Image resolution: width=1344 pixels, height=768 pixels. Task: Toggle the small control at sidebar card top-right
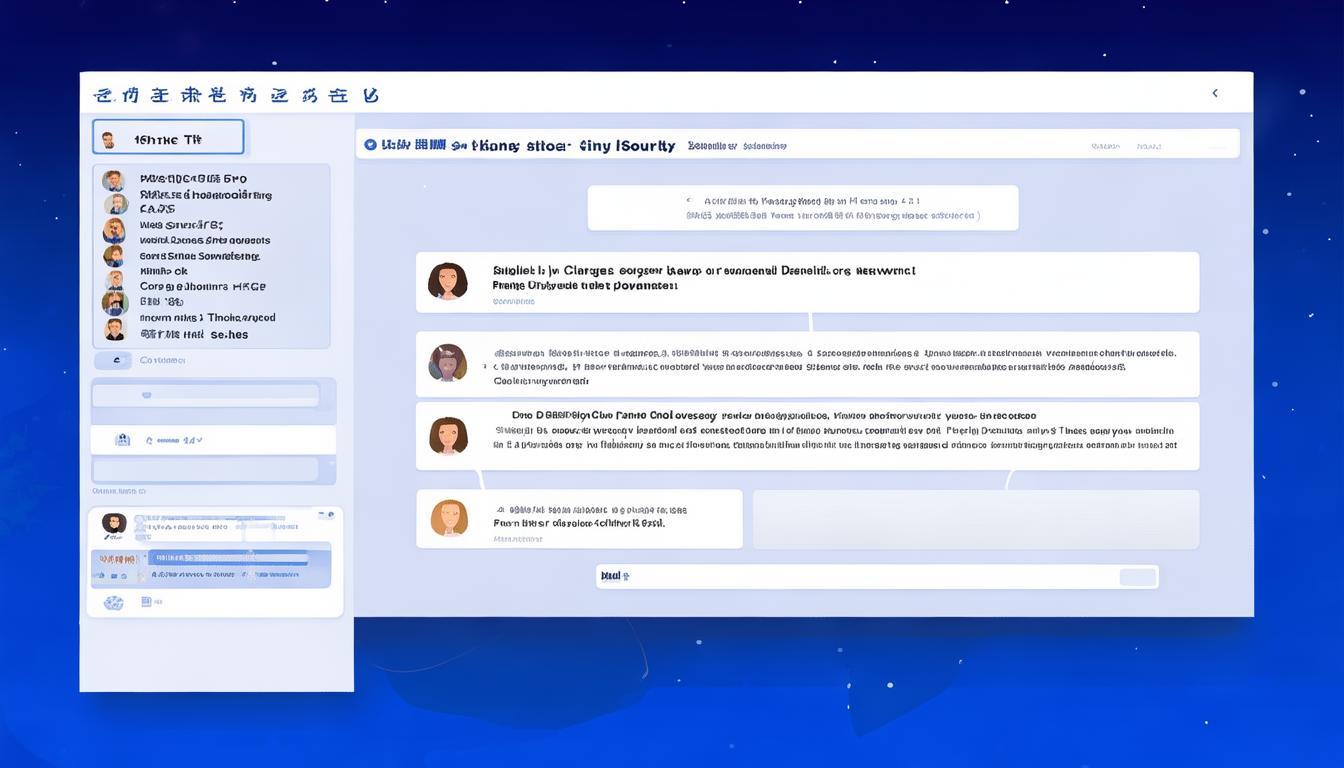click(326, 514)
